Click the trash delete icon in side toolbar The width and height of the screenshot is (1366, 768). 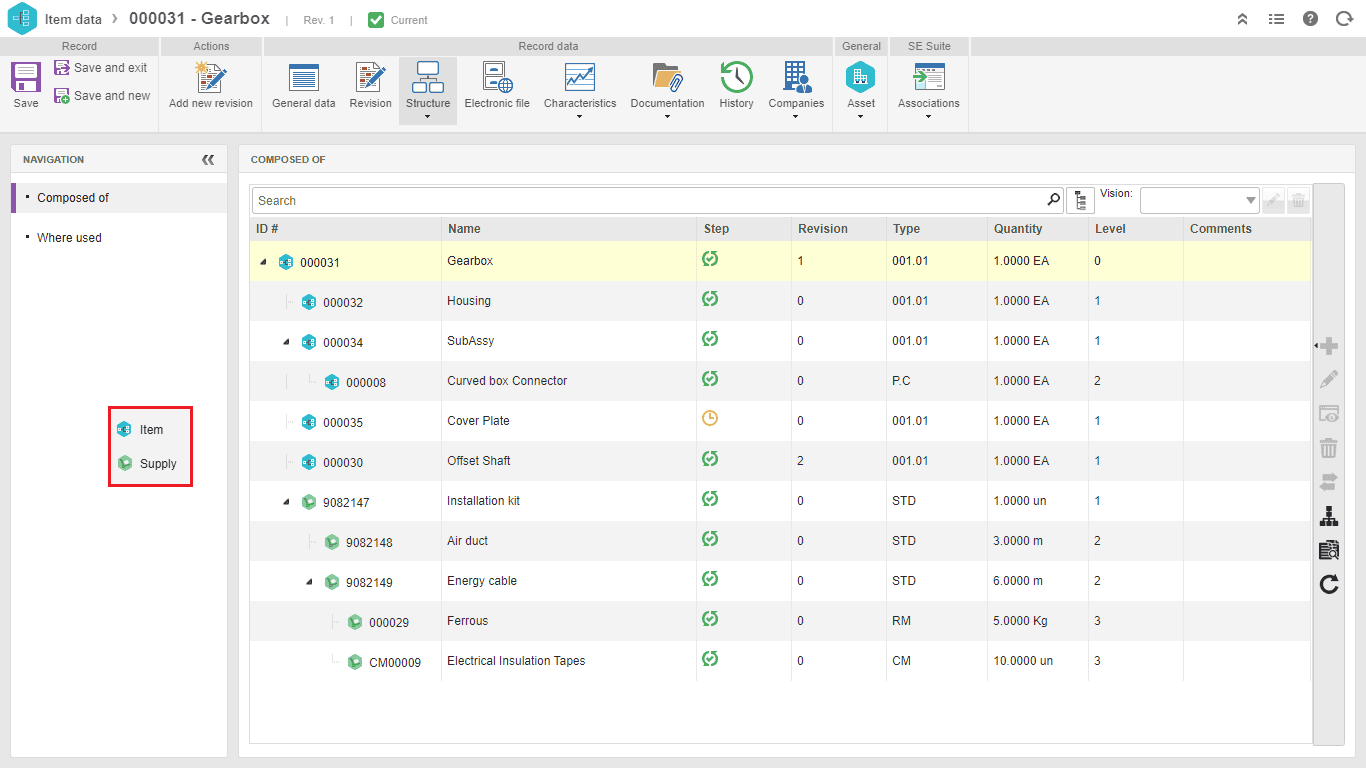coord(1329,448)
